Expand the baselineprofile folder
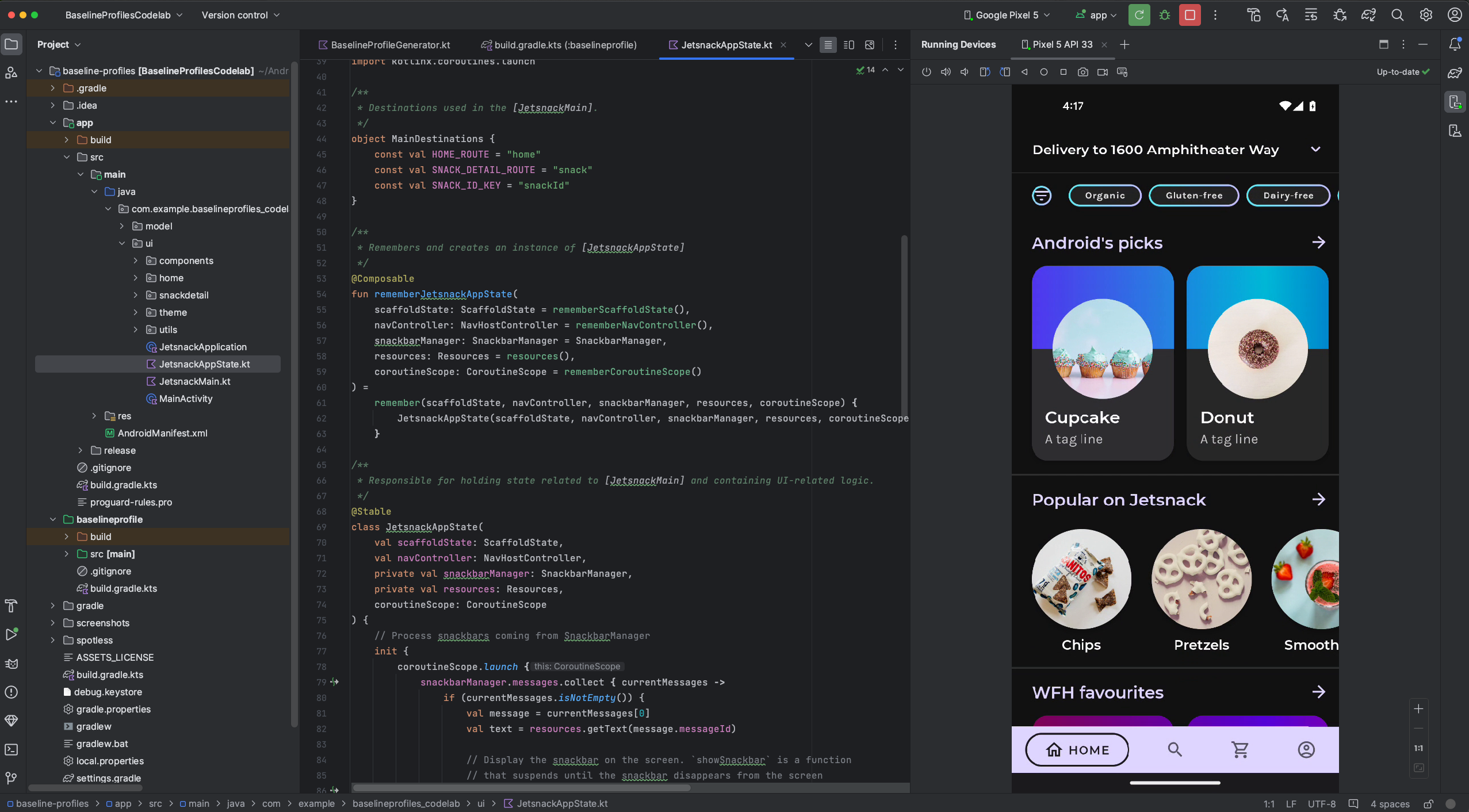Viewport: 1469px width, 812px height. click(x=52, y=520)
